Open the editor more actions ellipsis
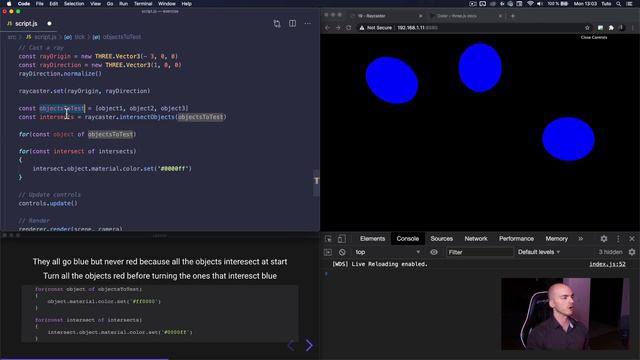Image resolution: width=640 pixels, height=360 pixels. coord(308,24)
